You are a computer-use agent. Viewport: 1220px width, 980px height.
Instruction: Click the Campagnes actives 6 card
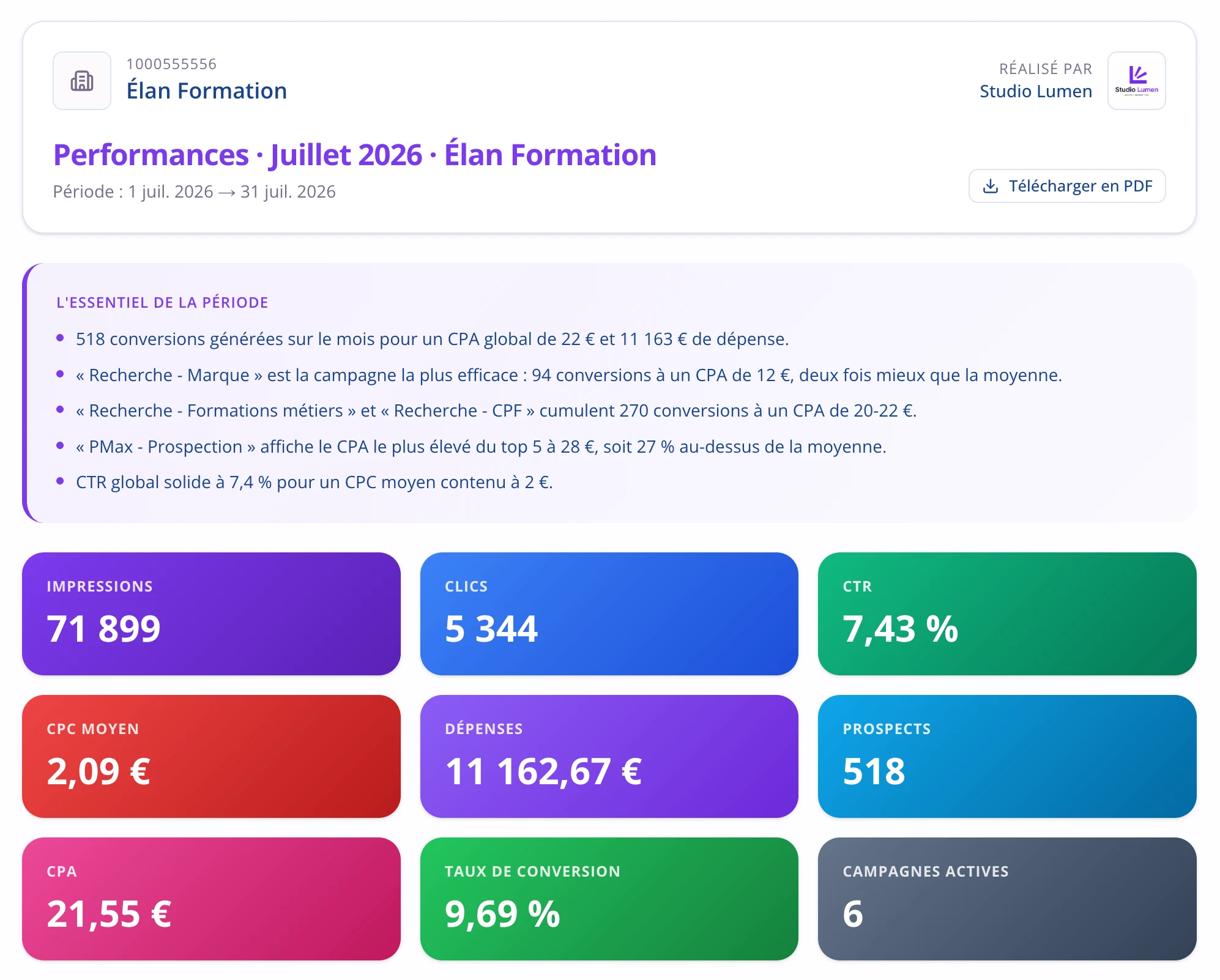click(x=1006, y=899)
